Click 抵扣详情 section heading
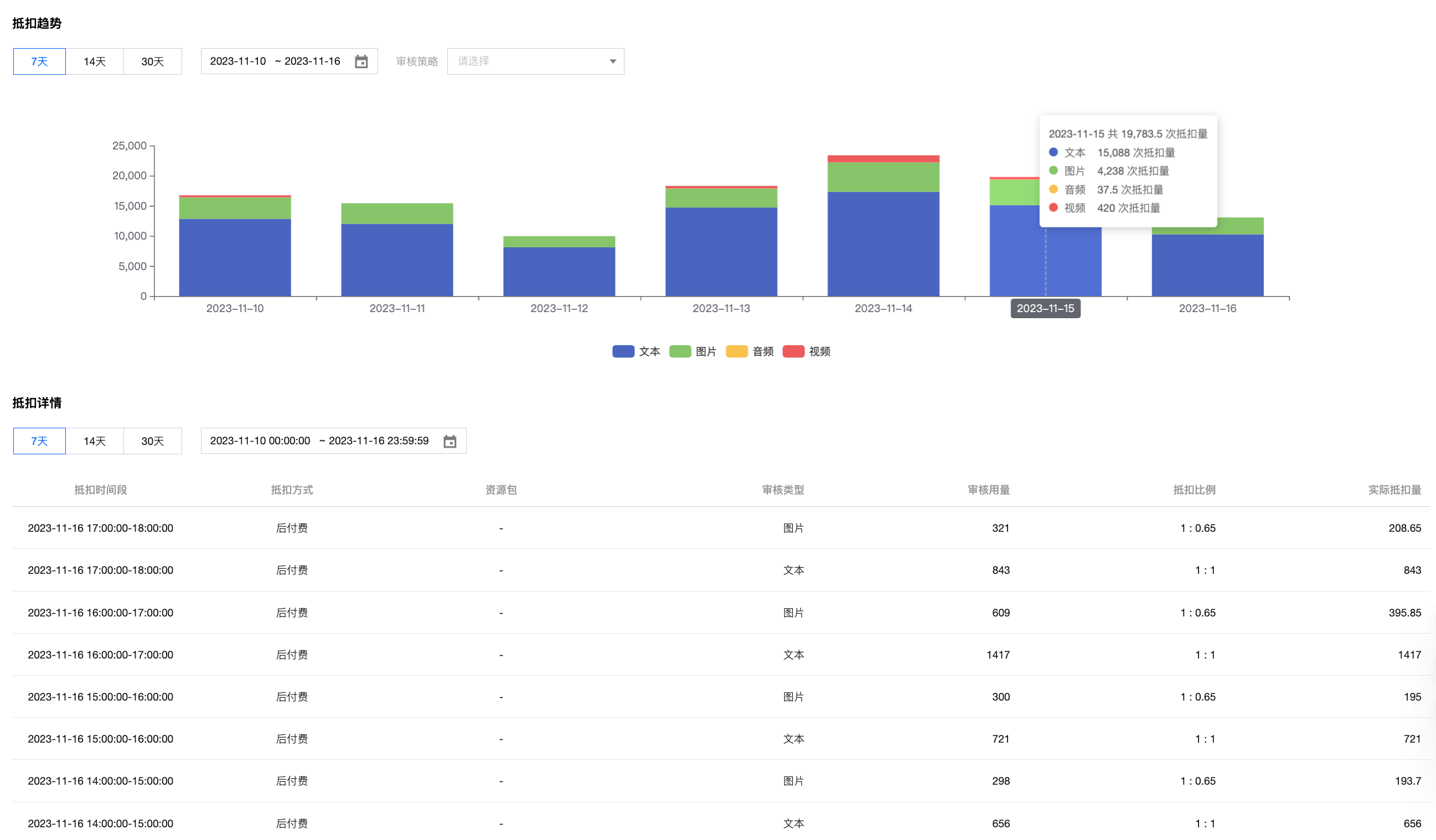This screenshot has height=840, width=1436. tap(37, 403)
